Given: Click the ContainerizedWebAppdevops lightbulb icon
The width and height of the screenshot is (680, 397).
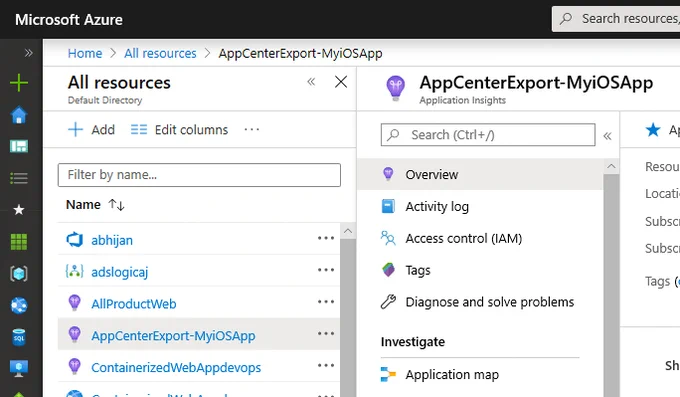Looking at the screenshot, I should coord(75,366).
